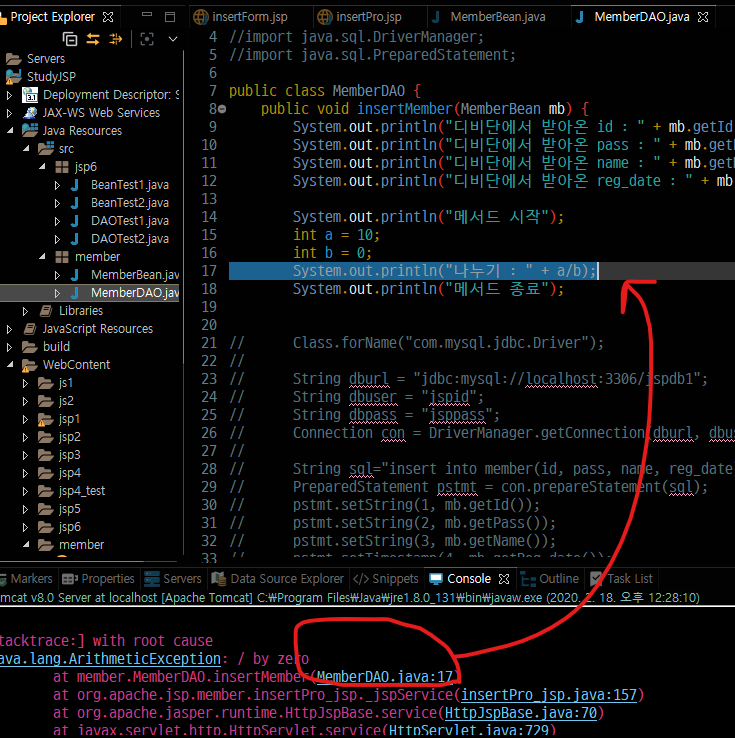The width and height of the screenshot is (735, 738).
Task: Select MemberBean.java in the tree
Action: coord(124,275)
